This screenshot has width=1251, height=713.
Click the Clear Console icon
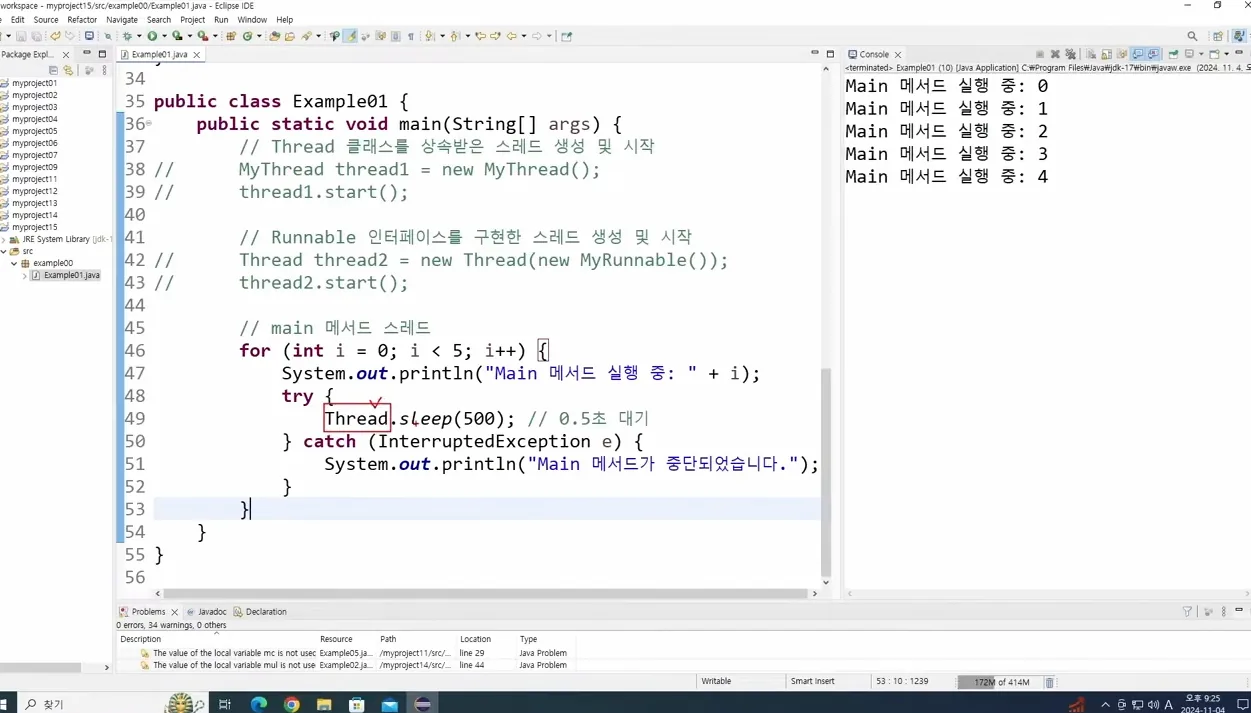tap(1091, 54)
